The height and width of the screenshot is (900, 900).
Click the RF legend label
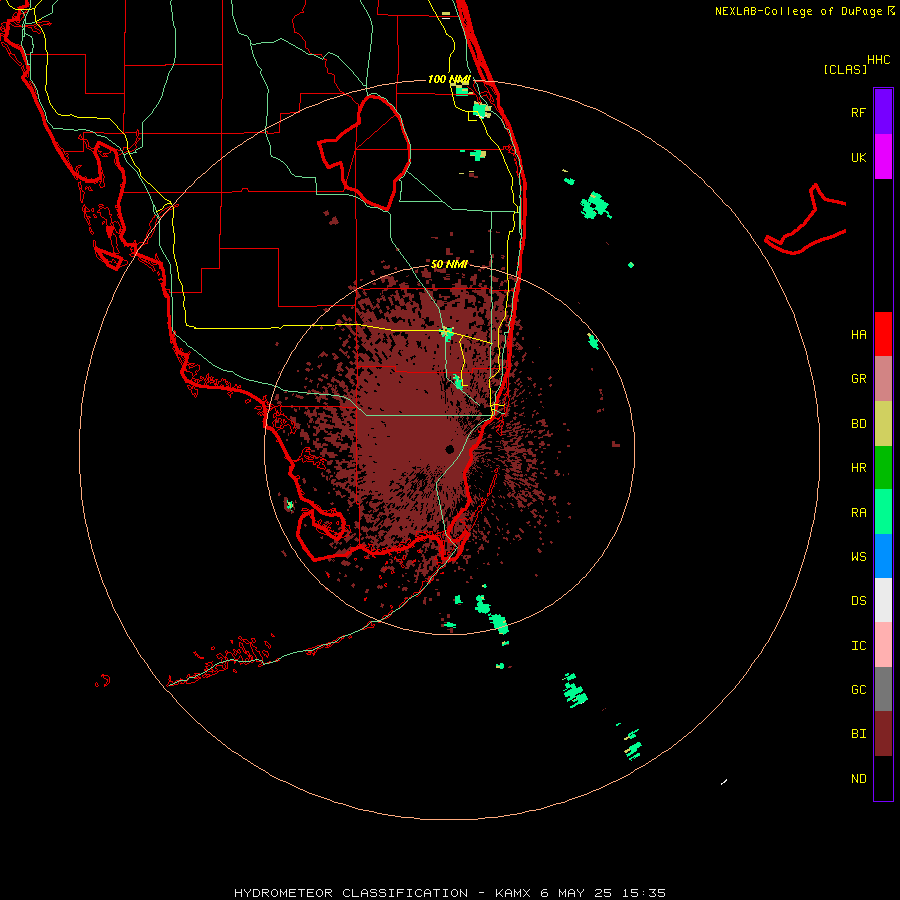coord(858,112)
